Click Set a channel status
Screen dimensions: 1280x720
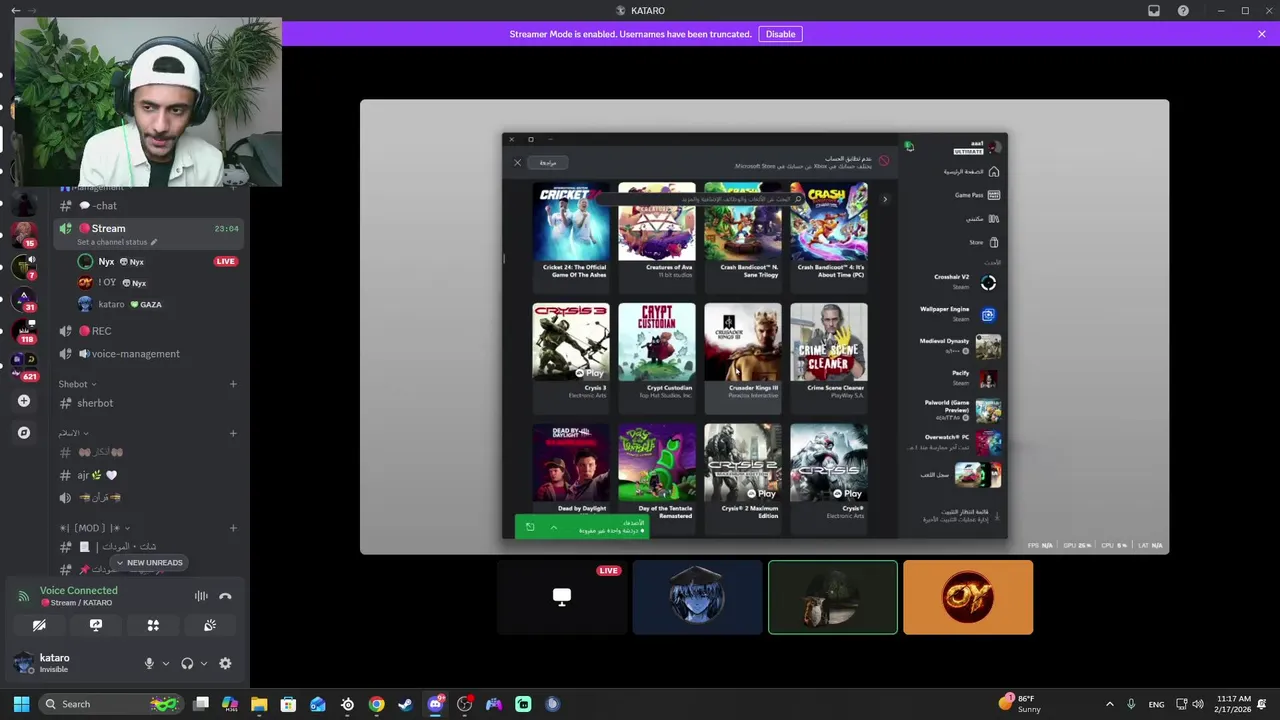tap(117, 242)
